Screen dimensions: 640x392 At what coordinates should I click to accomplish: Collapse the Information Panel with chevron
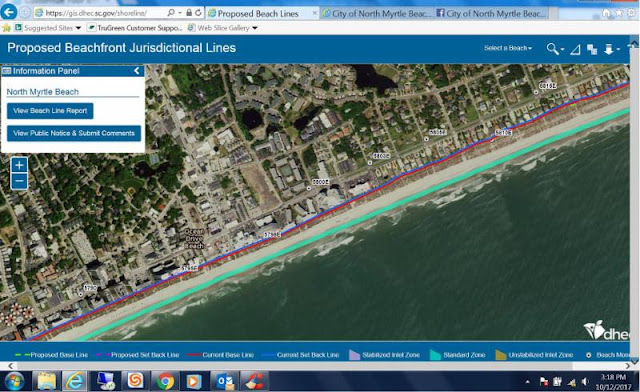137,71
